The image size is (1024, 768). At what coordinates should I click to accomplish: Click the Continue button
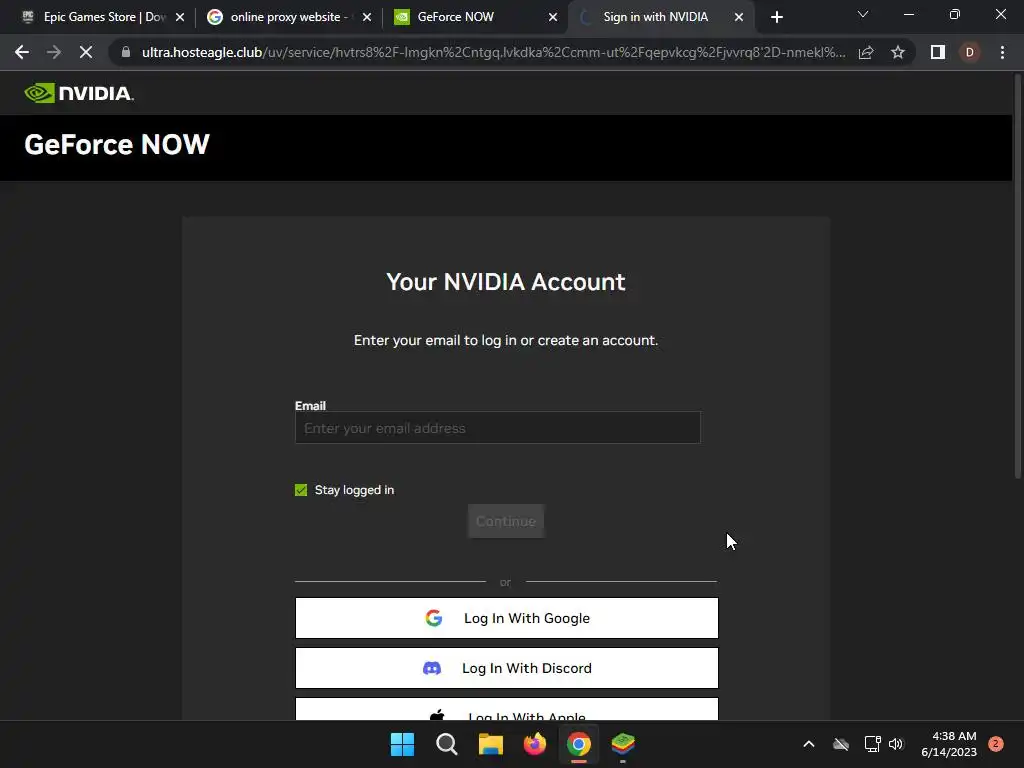pos(506,521)
